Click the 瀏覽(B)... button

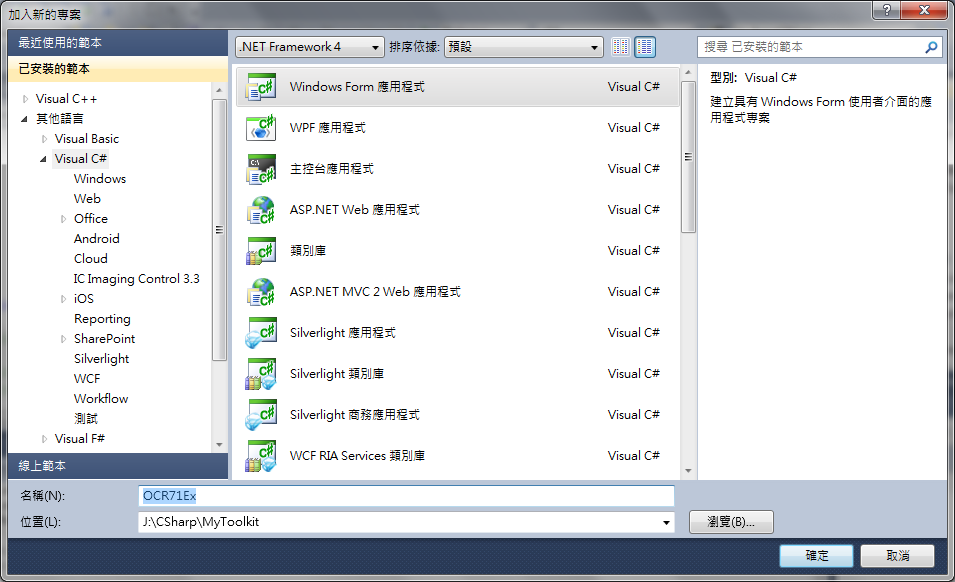(x=731, y=522)
